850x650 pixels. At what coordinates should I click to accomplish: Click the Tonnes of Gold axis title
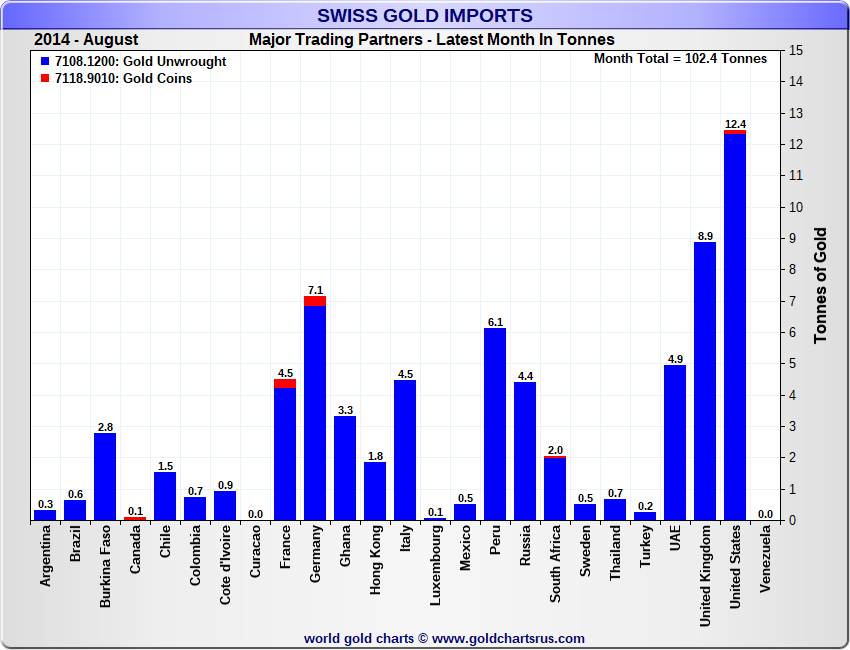click(x=820, y=286)
